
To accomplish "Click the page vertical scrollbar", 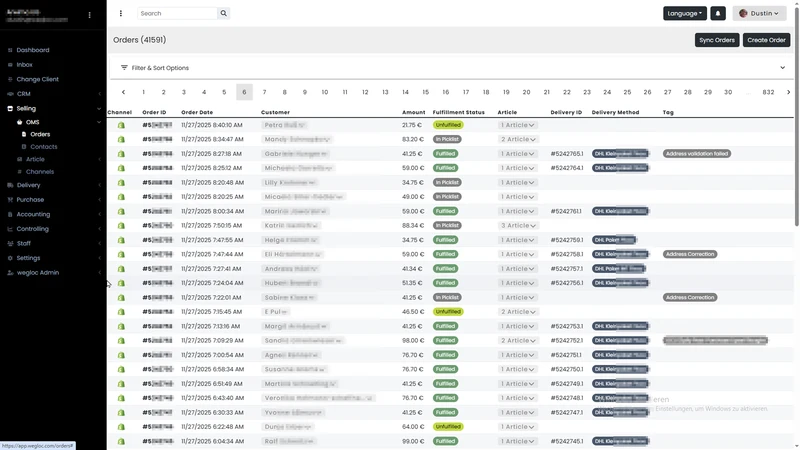I will (x=796, y=115).
